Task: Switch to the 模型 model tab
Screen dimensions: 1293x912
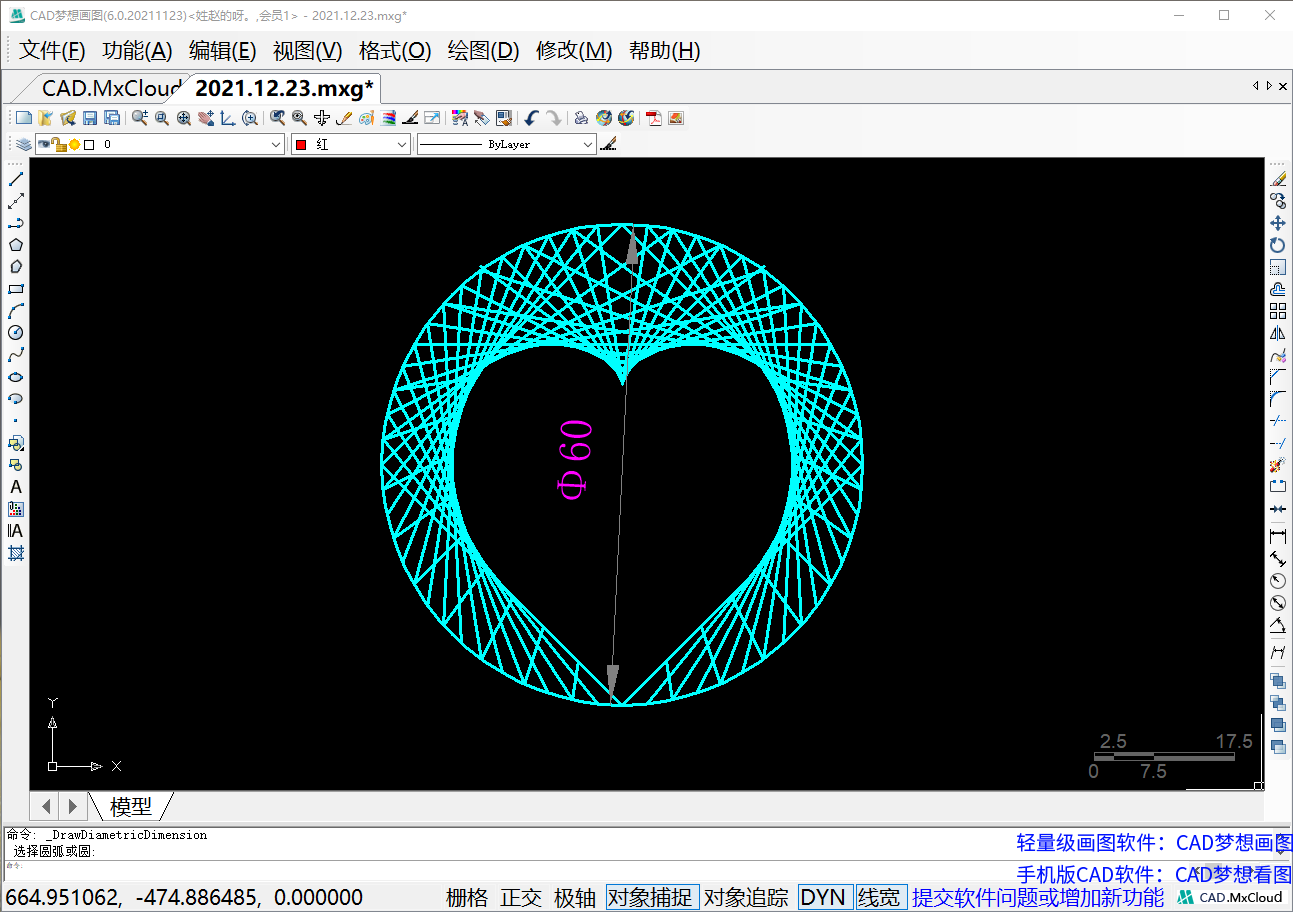Action: [x=131, y=806]
